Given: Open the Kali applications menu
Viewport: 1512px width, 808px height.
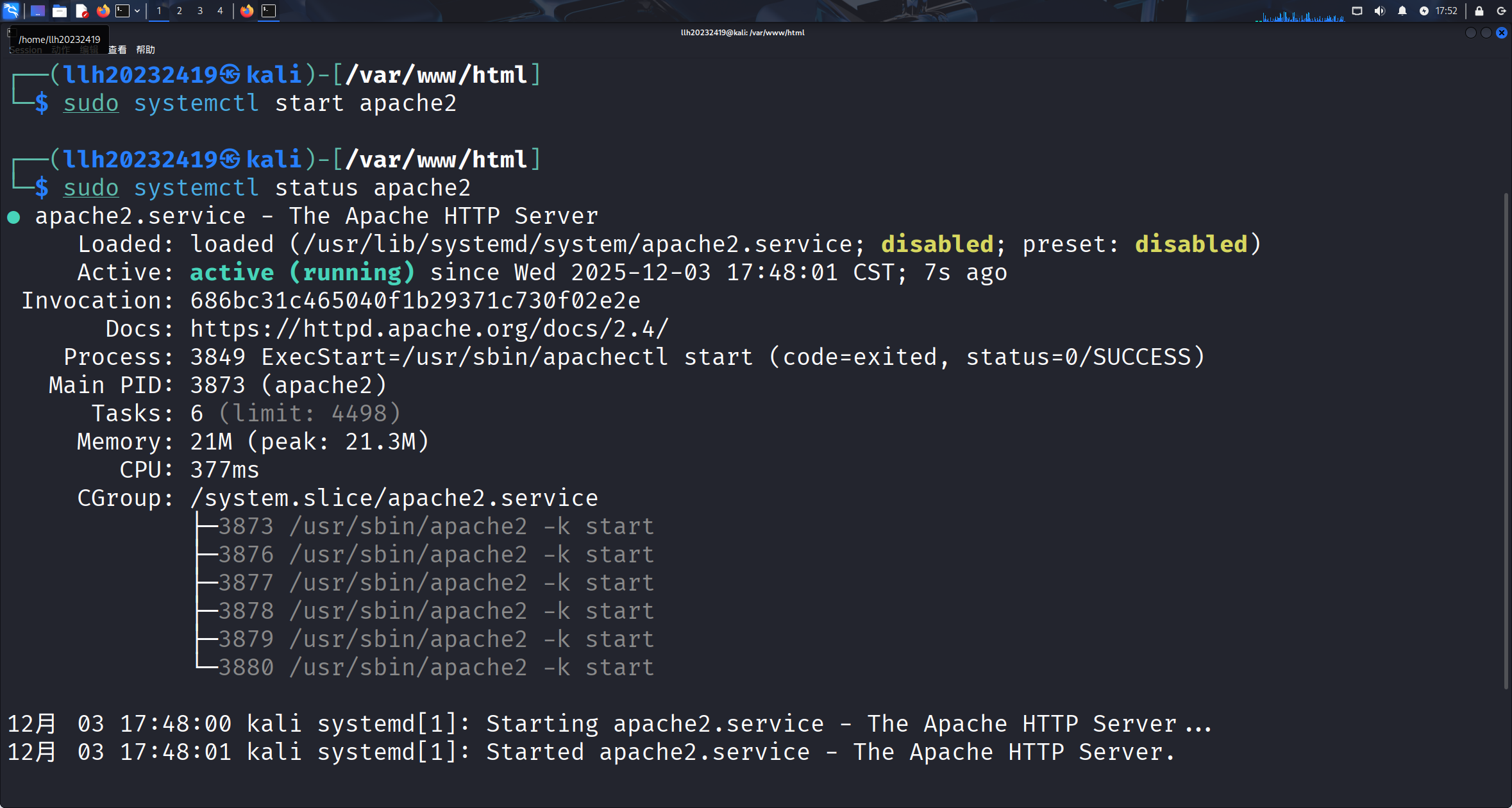Looking at the screenshot, I should pyautogui.click(x=12, y=10).
